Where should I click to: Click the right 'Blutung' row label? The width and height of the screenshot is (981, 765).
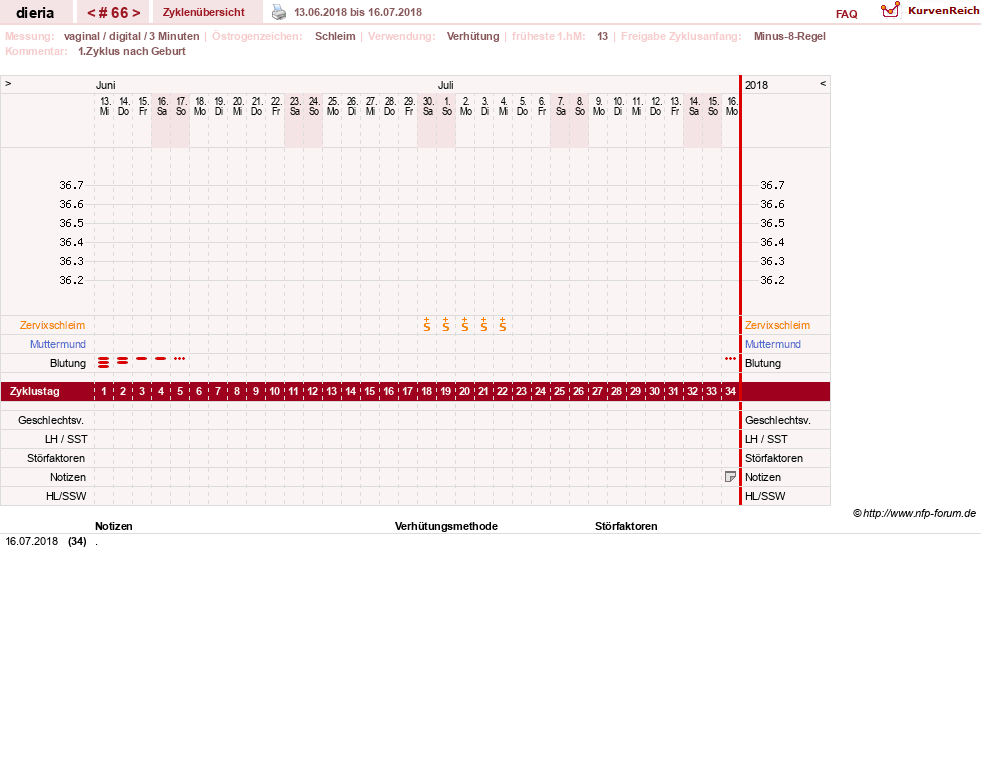(x=763, y=363)
